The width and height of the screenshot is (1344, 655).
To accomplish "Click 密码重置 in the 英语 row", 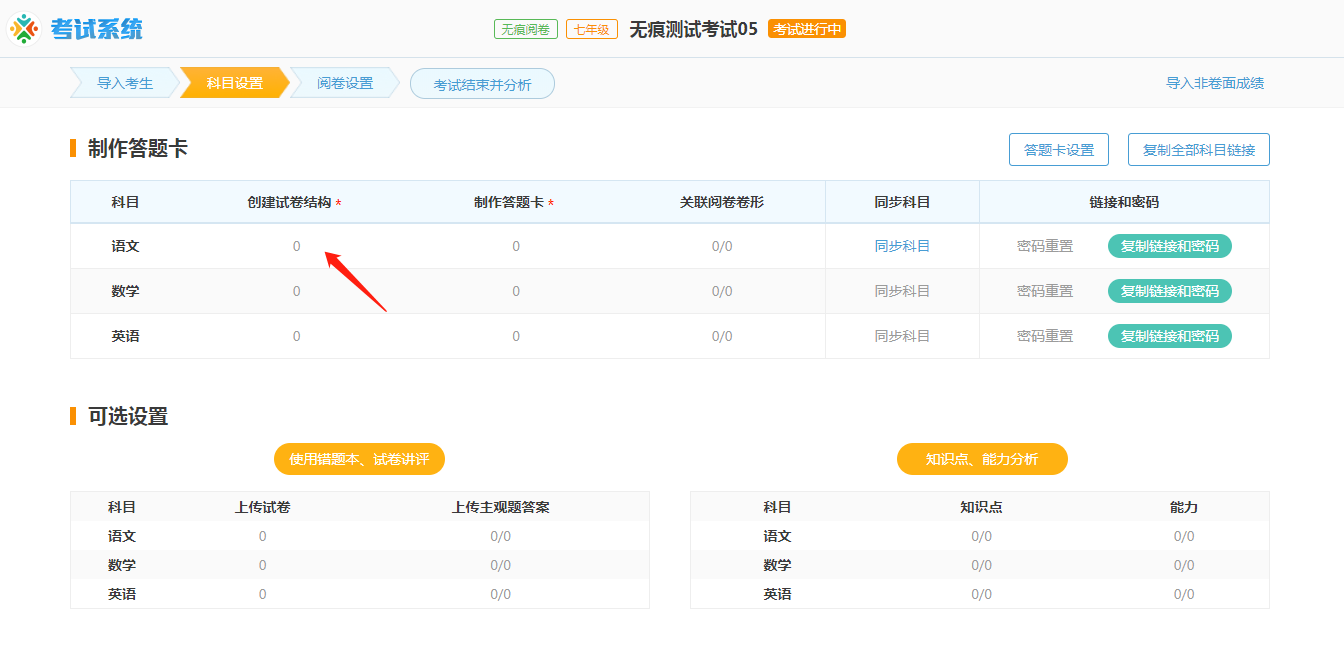I will pyautogui.click(x=1045, y=336).
